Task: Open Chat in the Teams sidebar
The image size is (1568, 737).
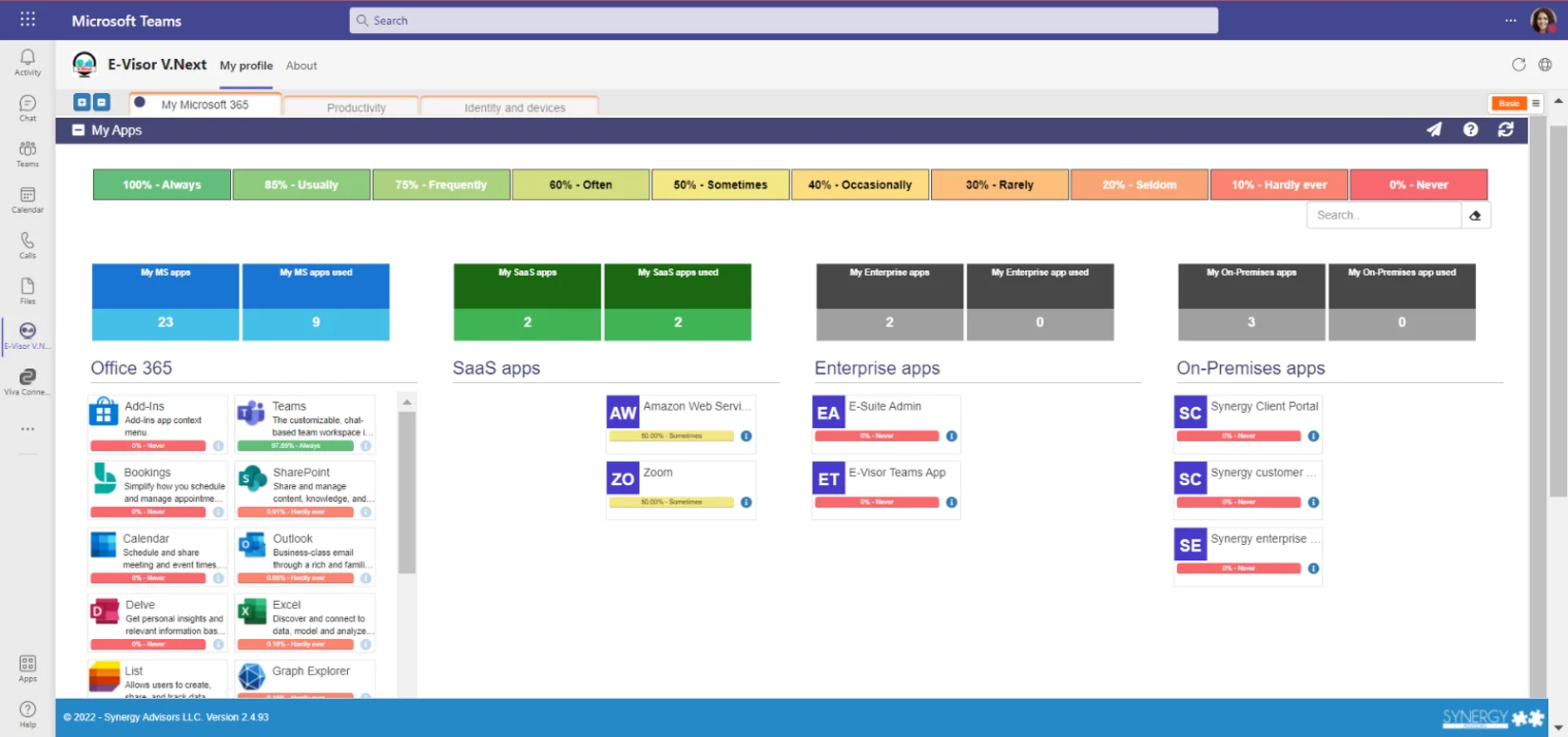Action: click(x=28, y=107)
